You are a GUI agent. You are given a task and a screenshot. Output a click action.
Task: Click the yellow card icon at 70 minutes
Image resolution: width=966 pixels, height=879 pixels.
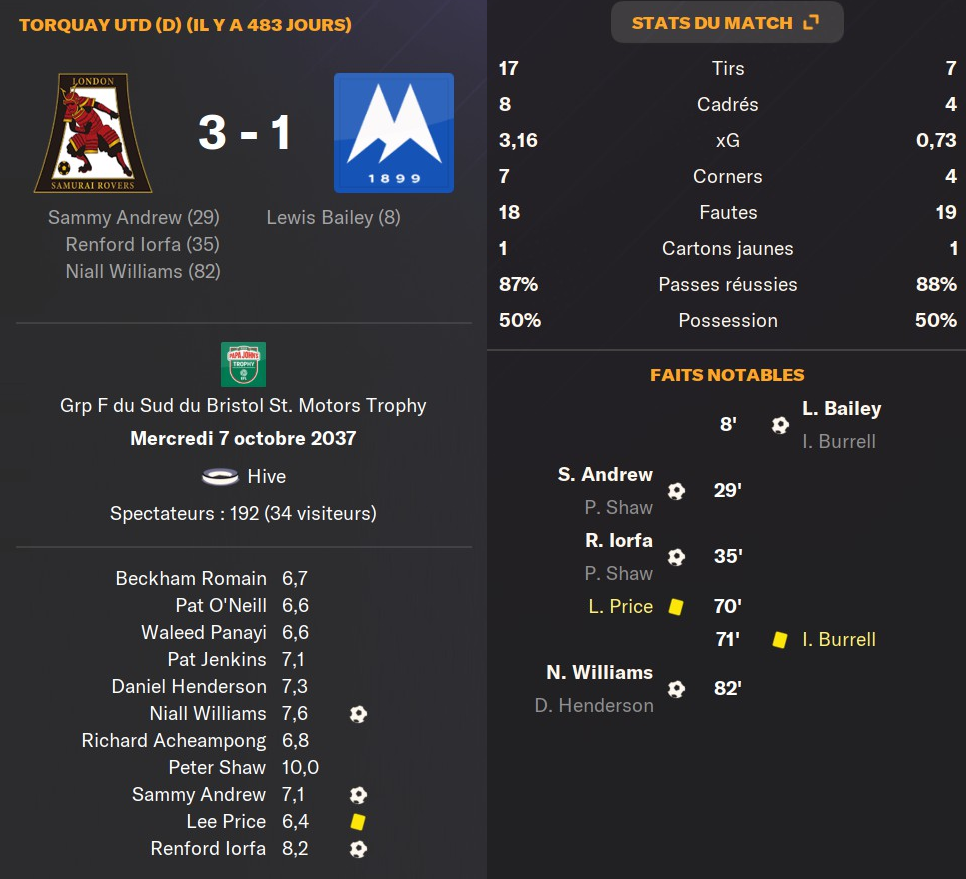coord(676,607)
